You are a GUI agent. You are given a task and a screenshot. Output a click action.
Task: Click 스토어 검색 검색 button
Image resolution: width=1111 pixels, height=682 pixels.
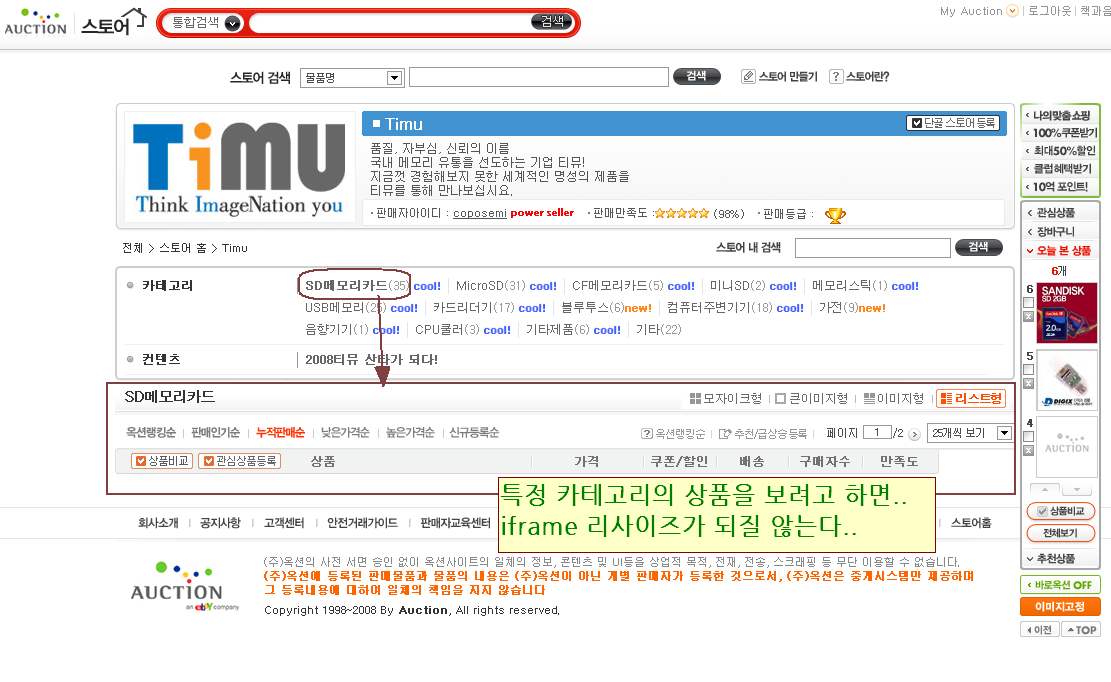click(x=697, y=76)
